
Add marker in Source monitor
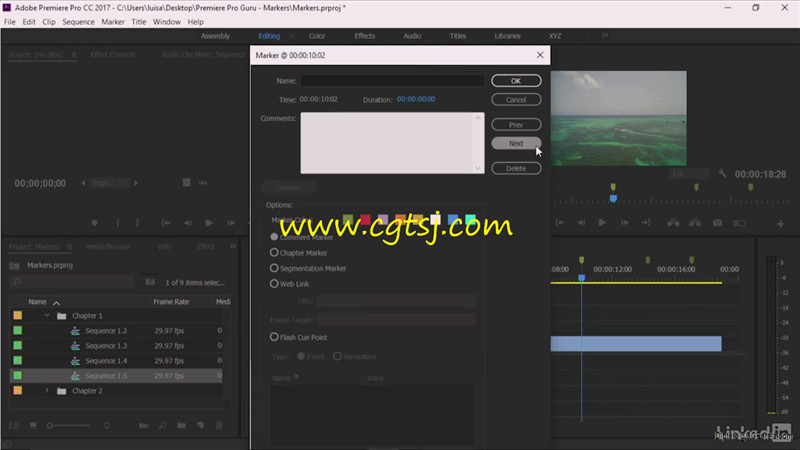[x=94, y=223]
